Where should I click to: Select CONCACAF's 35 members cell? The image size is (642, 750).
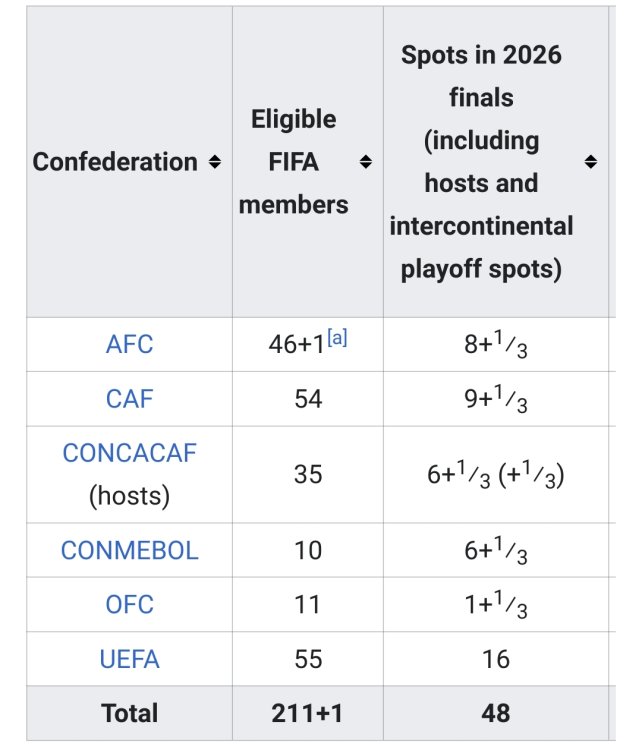click(x=308, y=474)
